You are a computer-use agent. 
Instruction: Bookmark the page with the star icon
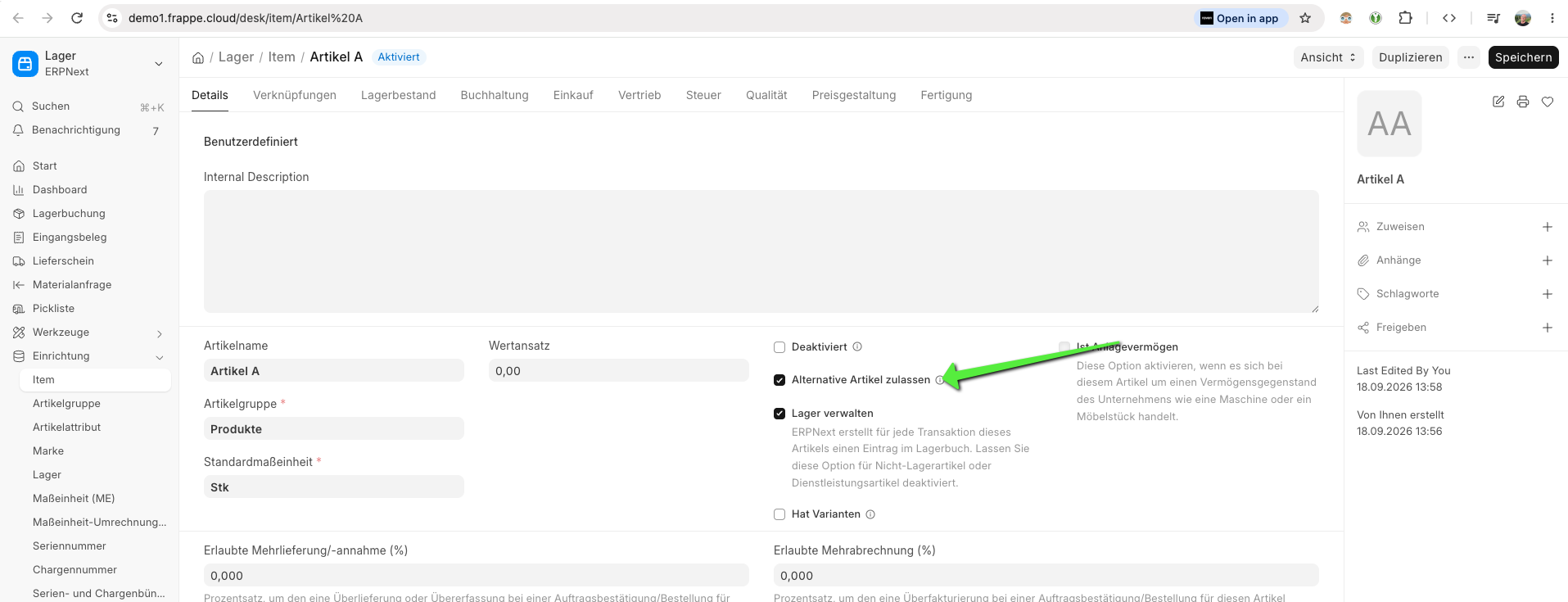click(1305, 18)
